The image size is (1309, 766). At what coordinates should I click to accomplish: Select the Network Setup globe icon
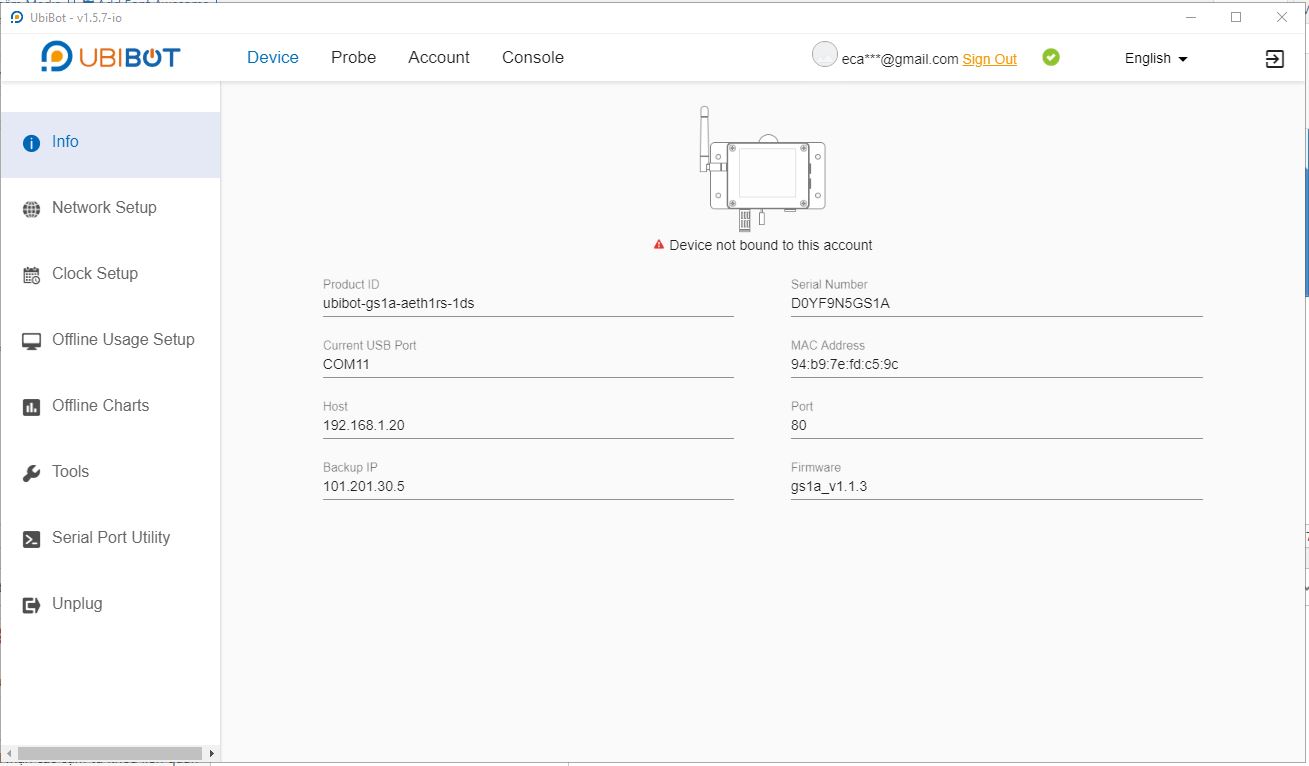(x=29, y=207)
